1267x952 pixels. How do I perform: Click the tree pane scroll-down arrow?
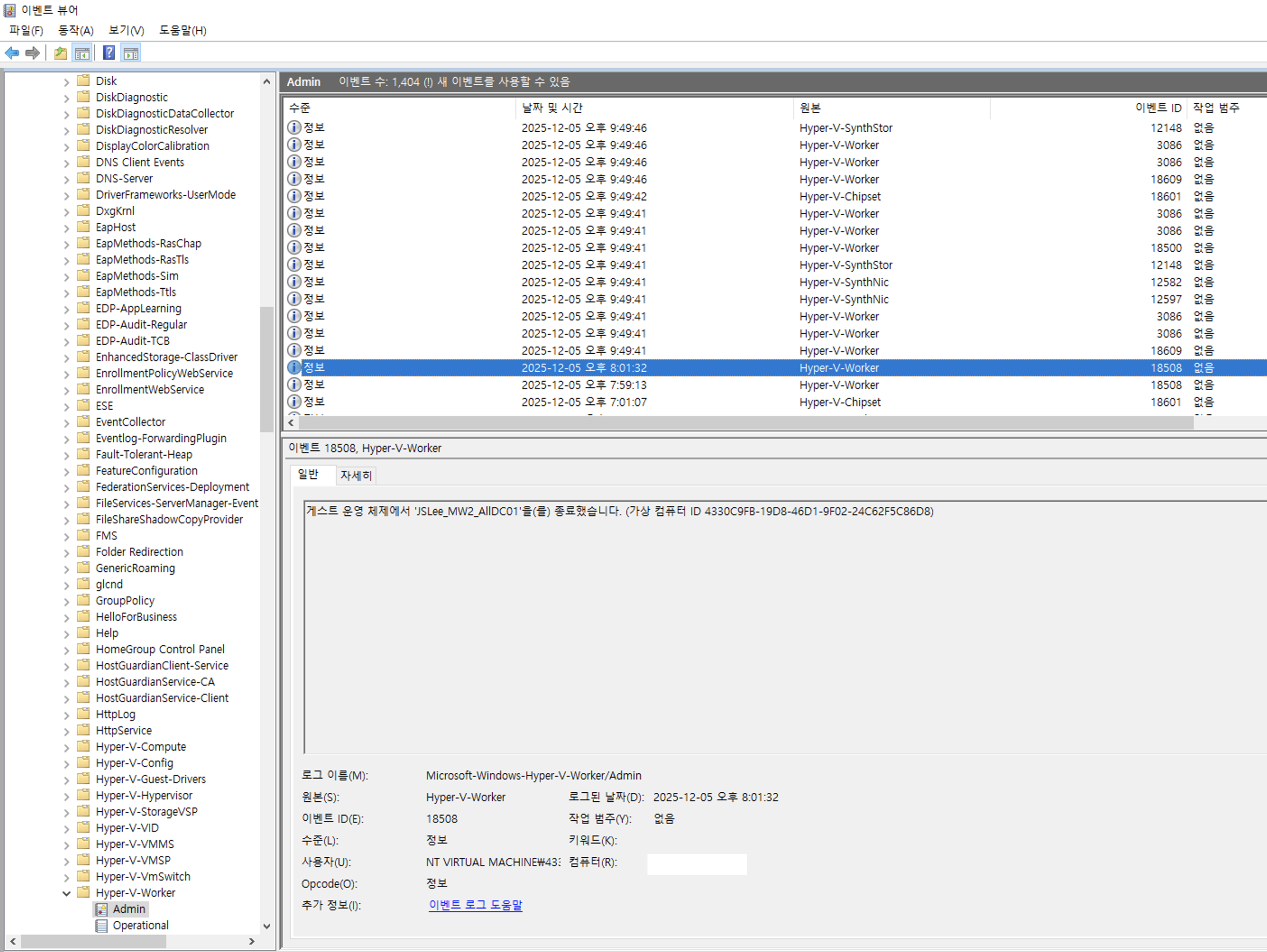point(266,926)
